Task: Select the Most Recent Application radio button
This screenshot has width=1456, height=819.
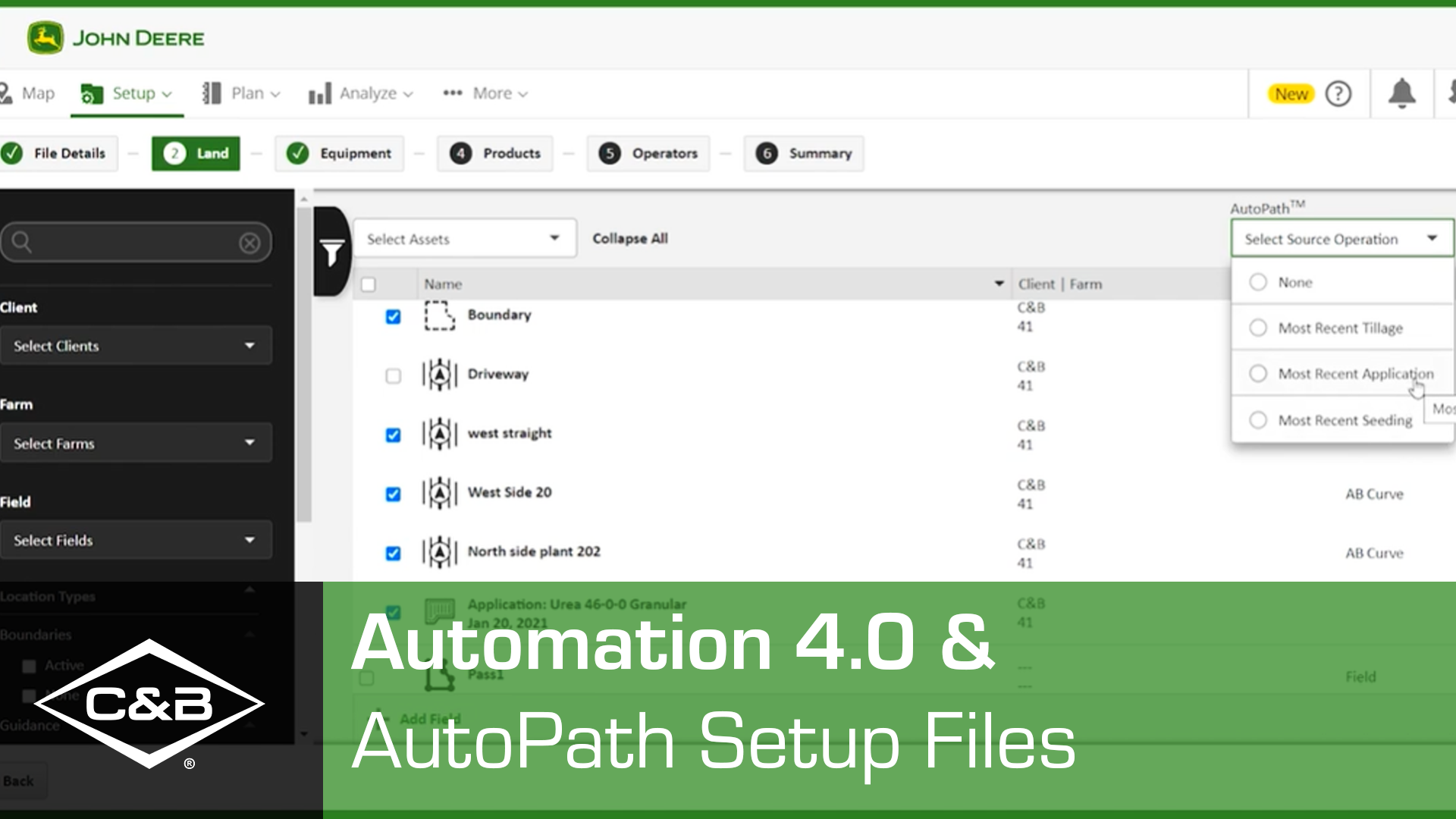Action: [1259, 373]
